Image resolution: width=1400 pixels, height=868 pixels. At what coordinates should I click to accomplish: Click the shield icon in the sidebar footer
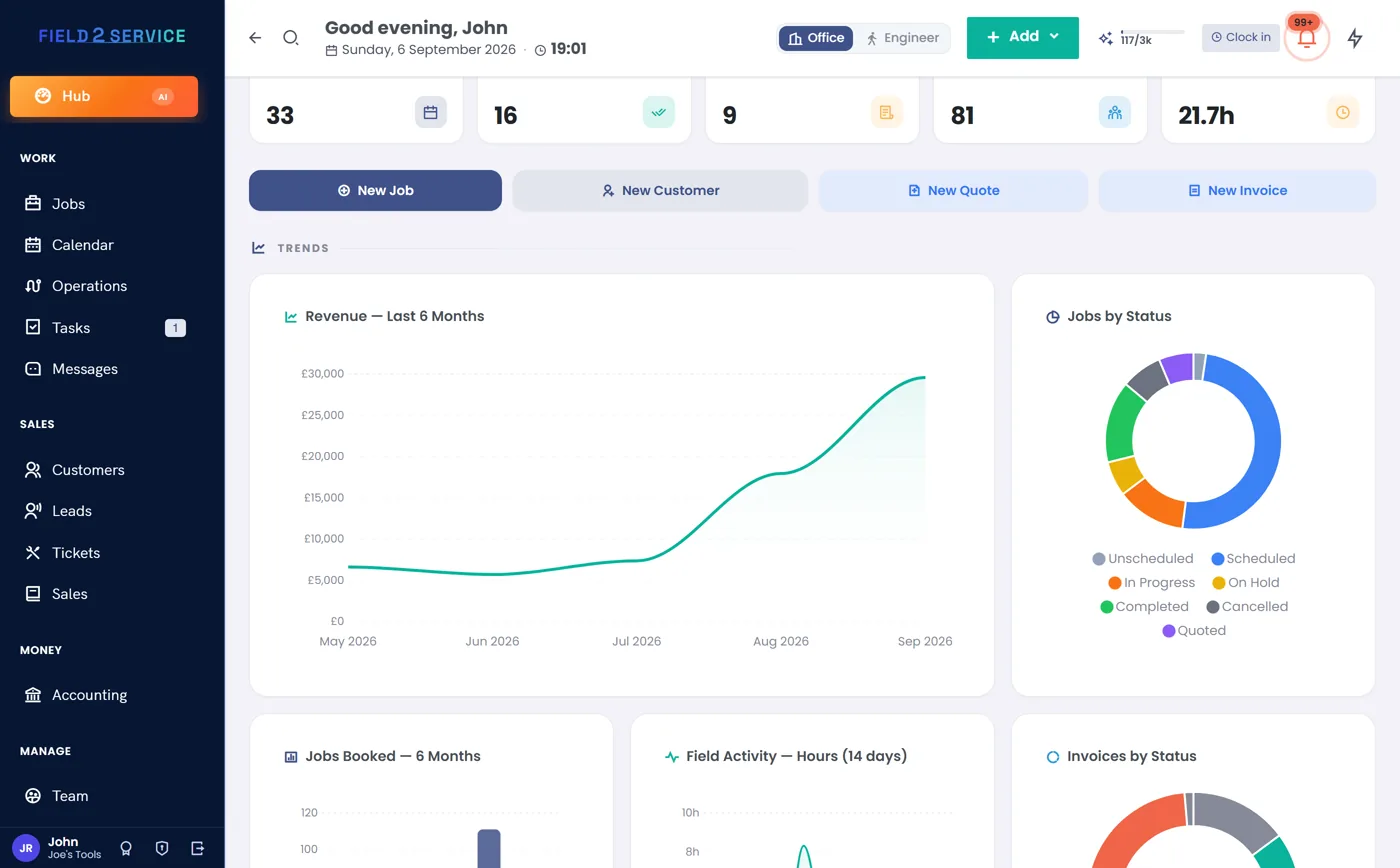[x=162, y=848]
